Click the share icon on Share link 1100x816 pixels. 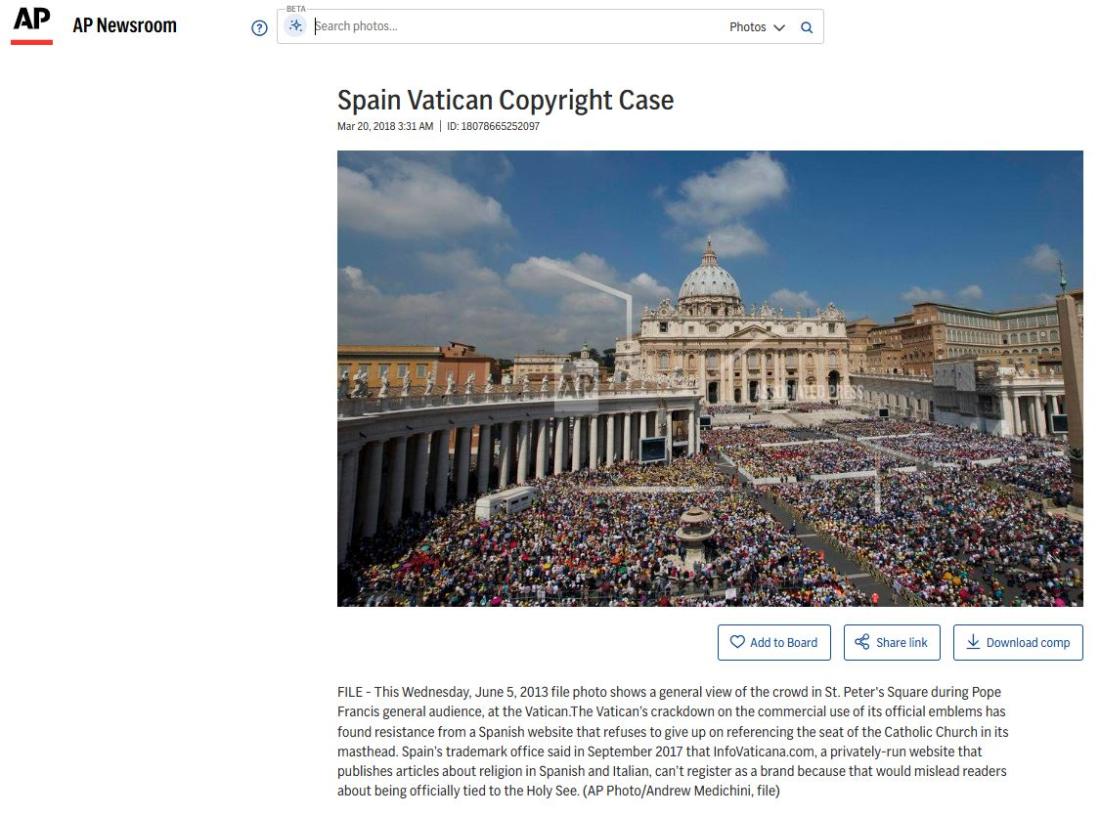click(862, 642)
